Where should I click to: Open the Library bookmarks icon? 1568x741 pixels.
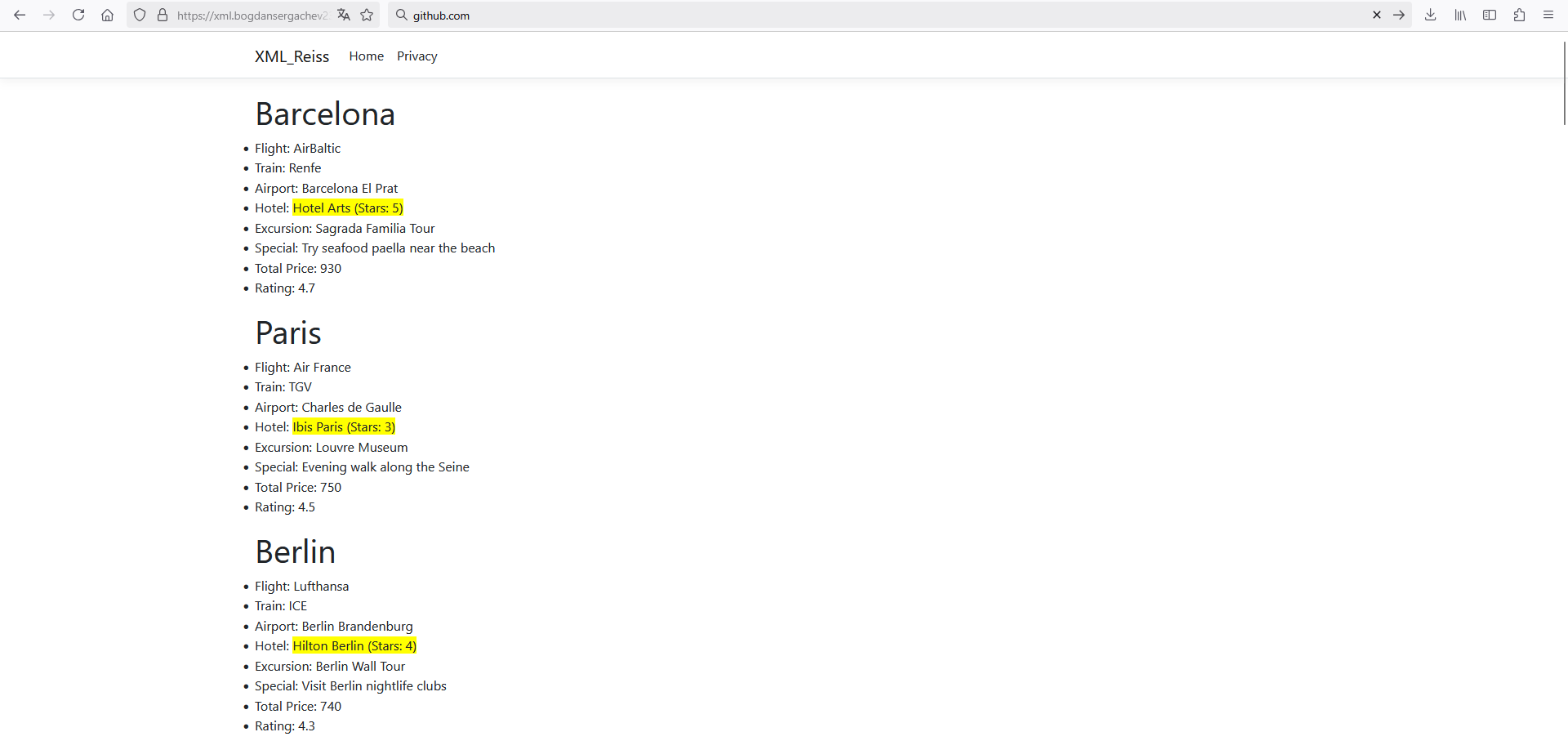(x=1460, y=16)
